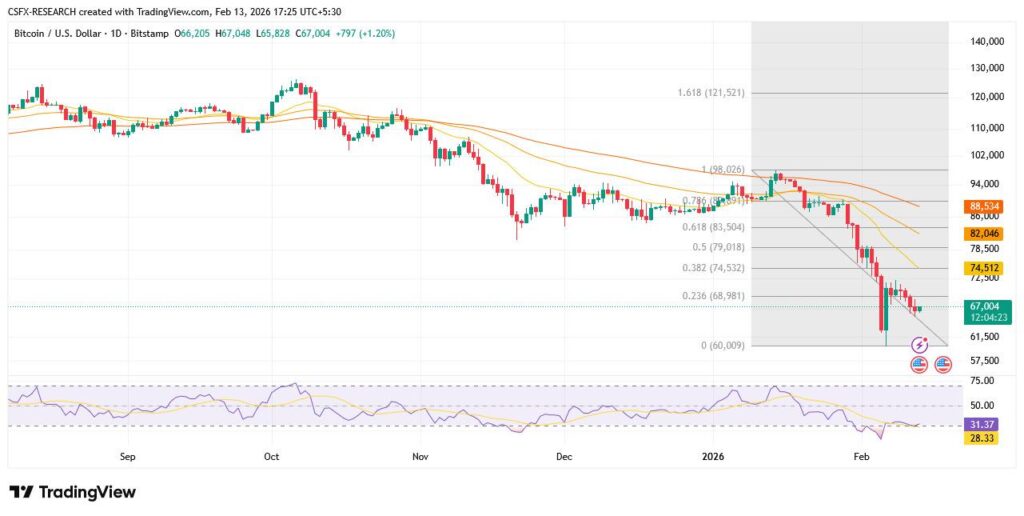Click the TradingView logo

point(72,492)
